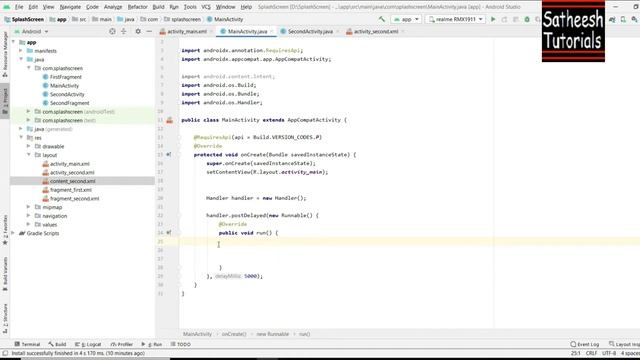
Task: Collapse the java folder
Action: click(21, 59)
